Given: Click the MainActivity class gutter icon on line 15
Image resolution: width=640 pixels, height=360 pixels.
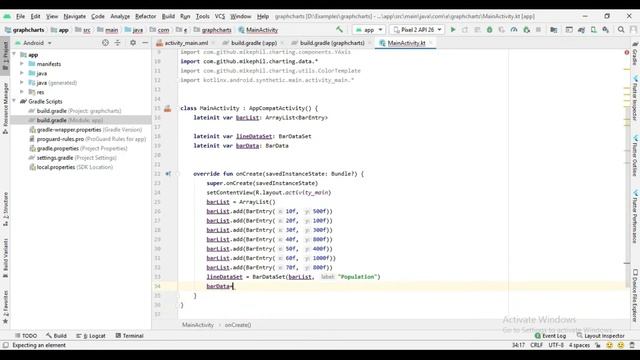Looking at the screenshot, I should [167, 108].
